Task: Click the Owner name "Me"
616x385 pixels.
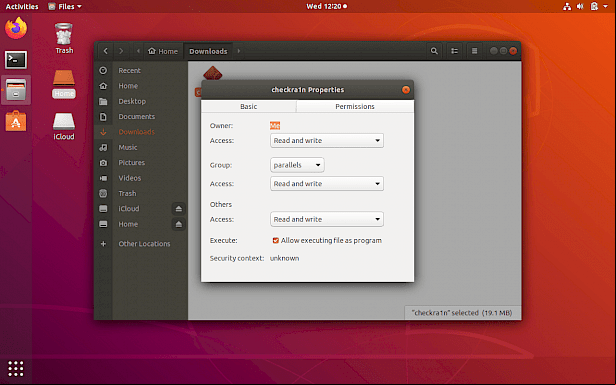Action: 275,126
